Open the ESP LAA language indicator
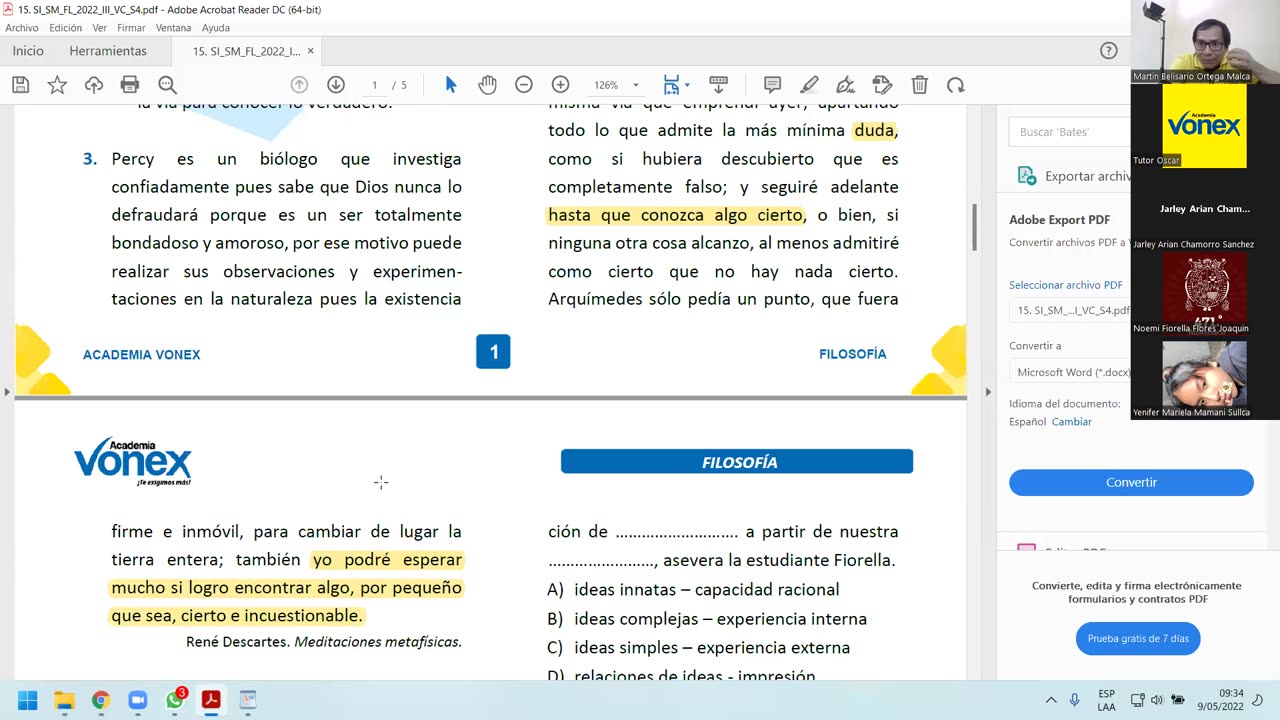1280x720 pixels. 1106,700
